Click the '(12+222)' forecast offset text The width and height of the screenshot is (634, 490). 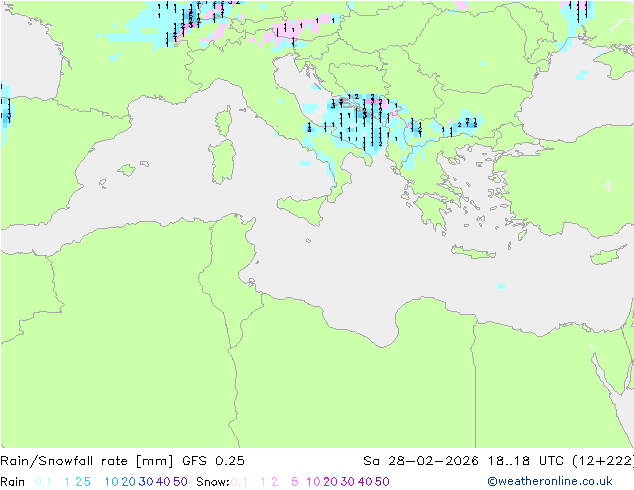coord(603,461)
